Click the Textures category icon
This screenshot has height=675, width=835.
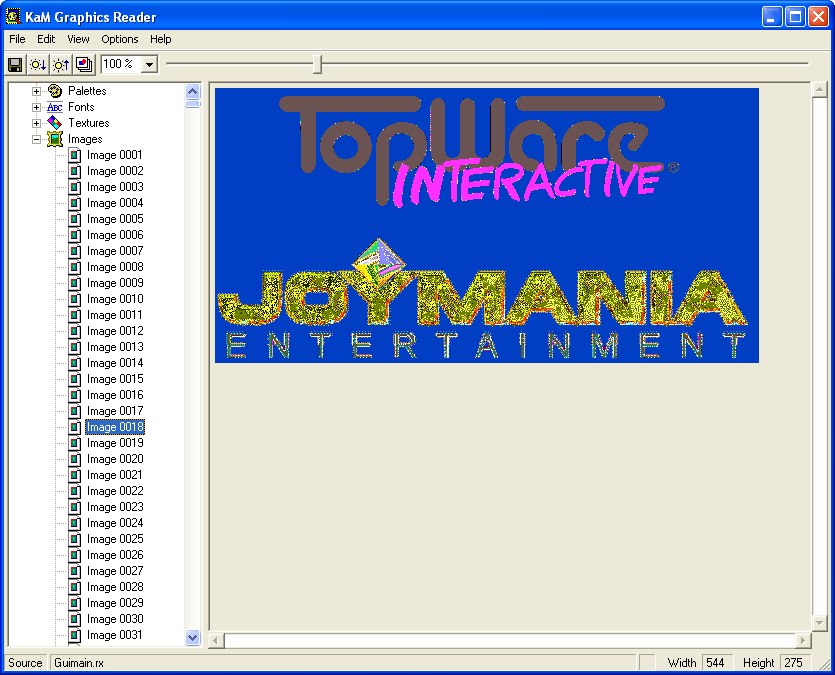click(55, 123)
